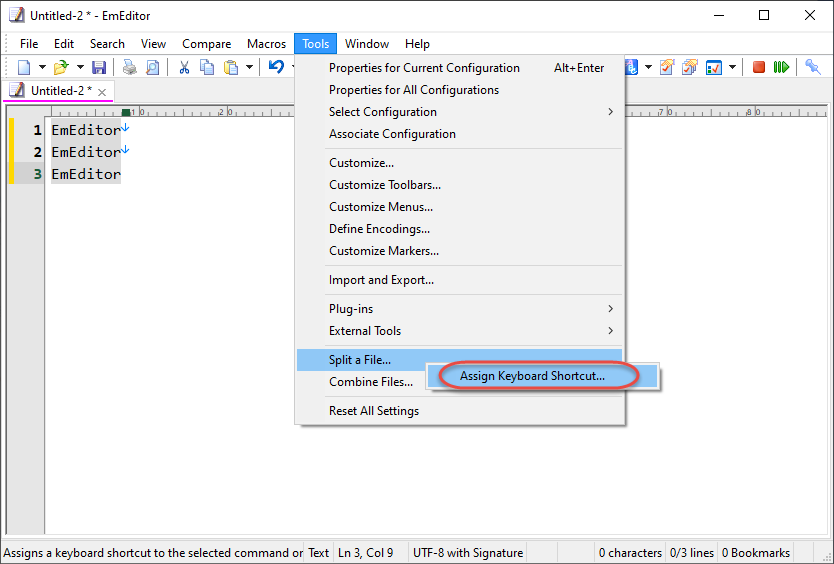Open the Macros menu
Image resolution: width=834 pixels, height=564 pixels.
266,44
